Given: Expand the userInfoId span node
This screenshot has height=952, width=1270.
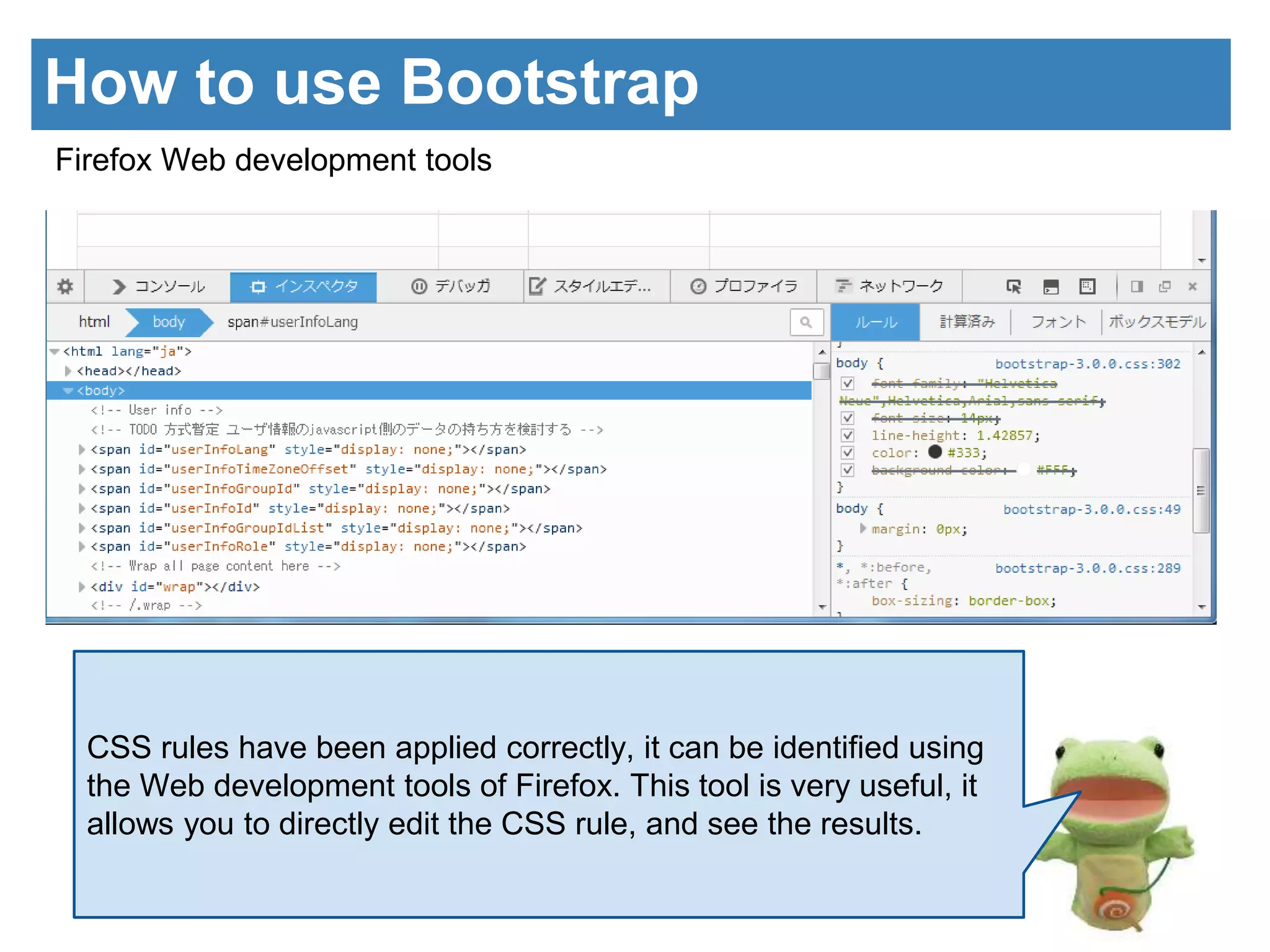Looking at the screenshot, I should [x=82, y=508].
